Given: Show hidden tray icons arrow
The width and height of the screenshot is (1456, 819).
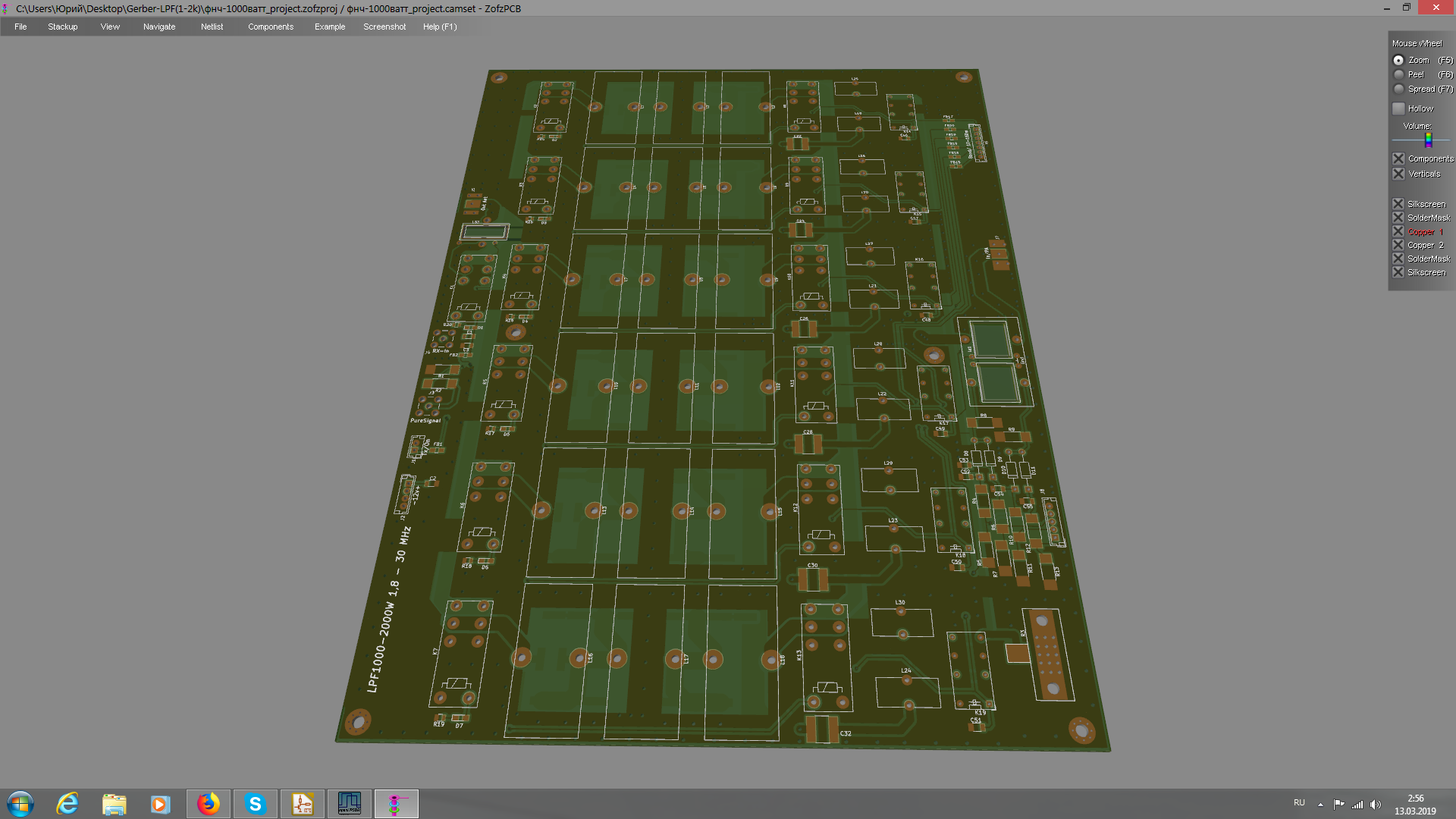Looking at the screenshot, I should click(1320, 804).
